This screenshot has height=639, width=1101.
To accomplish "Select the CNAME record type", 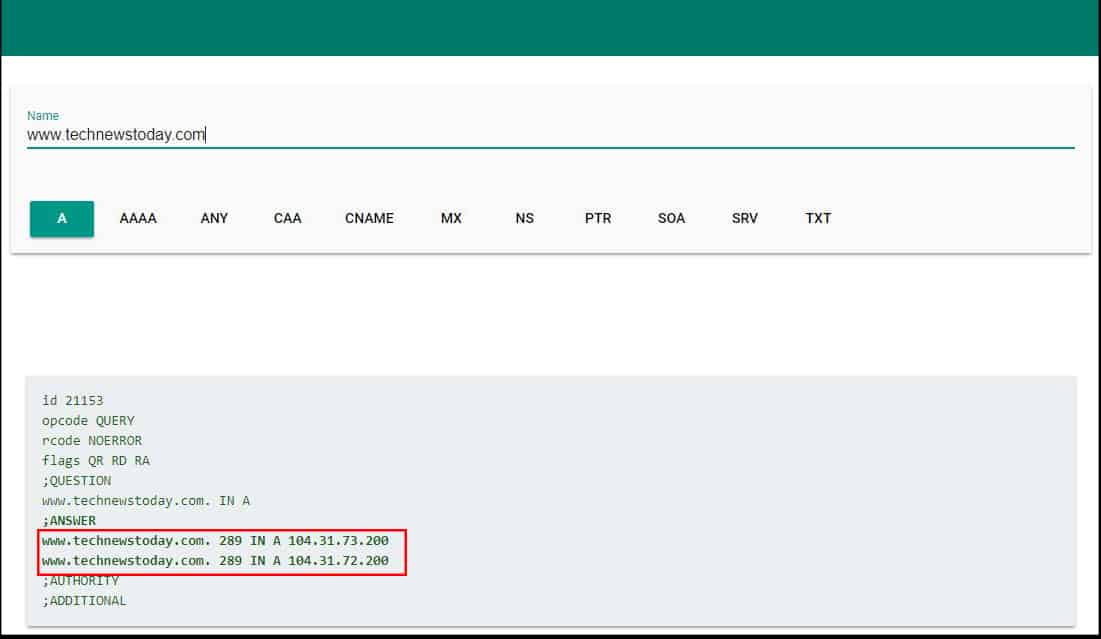I will click(x=369, y=218).
